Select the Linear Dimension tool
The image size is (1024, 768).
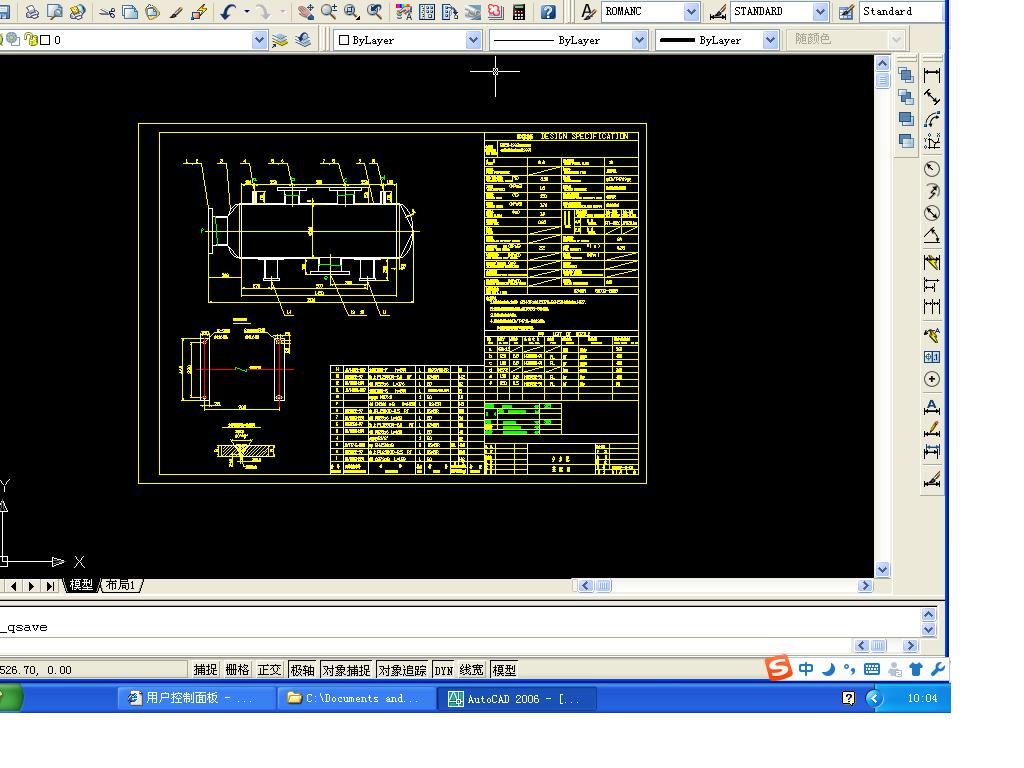point(932,75)
